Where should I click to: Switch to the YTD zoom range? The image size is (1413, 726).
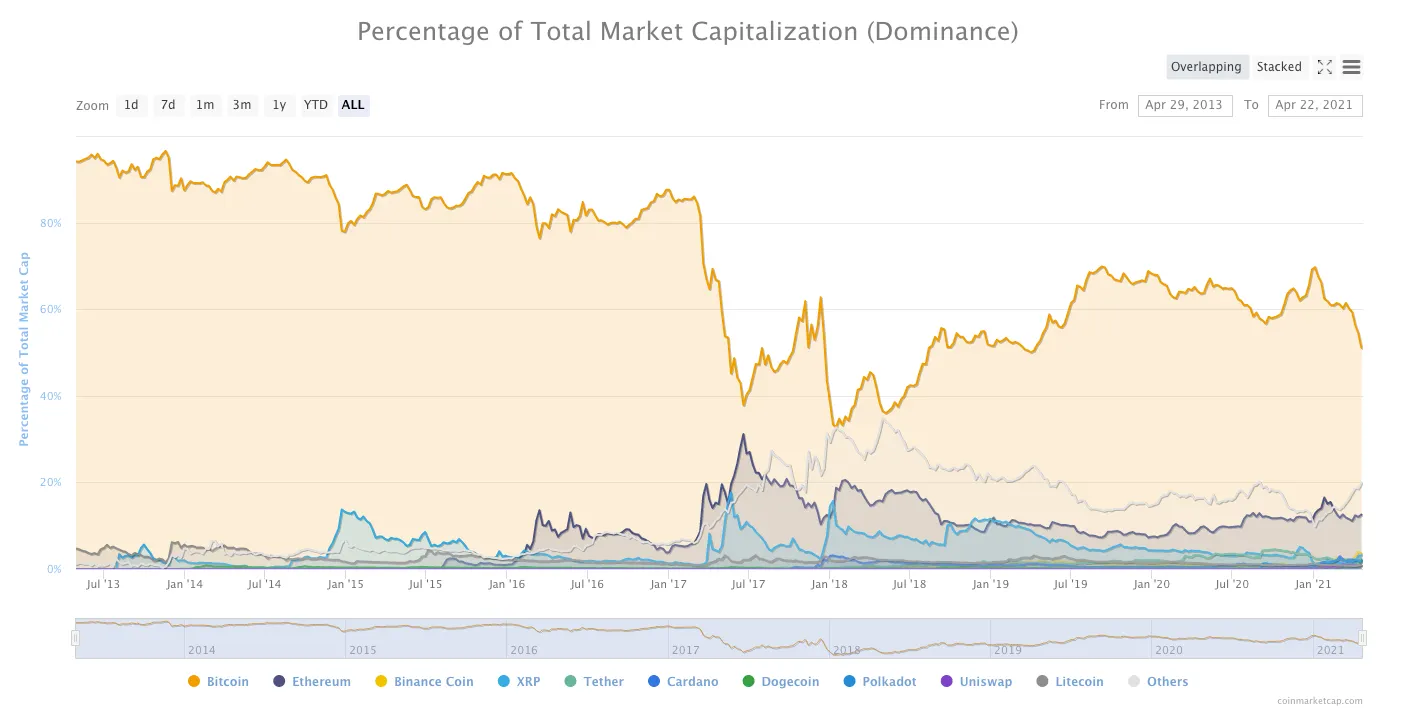click(315, 105)
